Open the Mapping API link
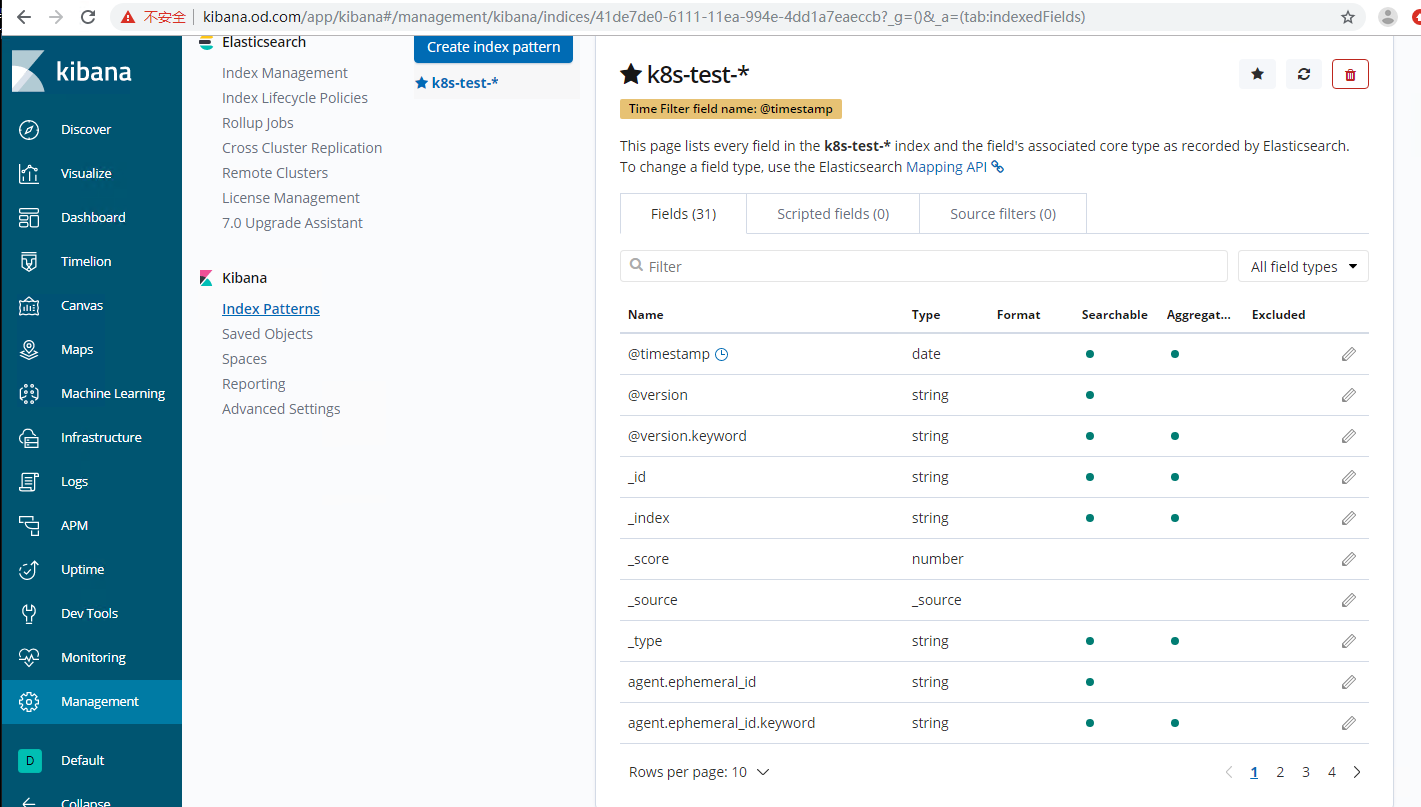 click(946, 167)
